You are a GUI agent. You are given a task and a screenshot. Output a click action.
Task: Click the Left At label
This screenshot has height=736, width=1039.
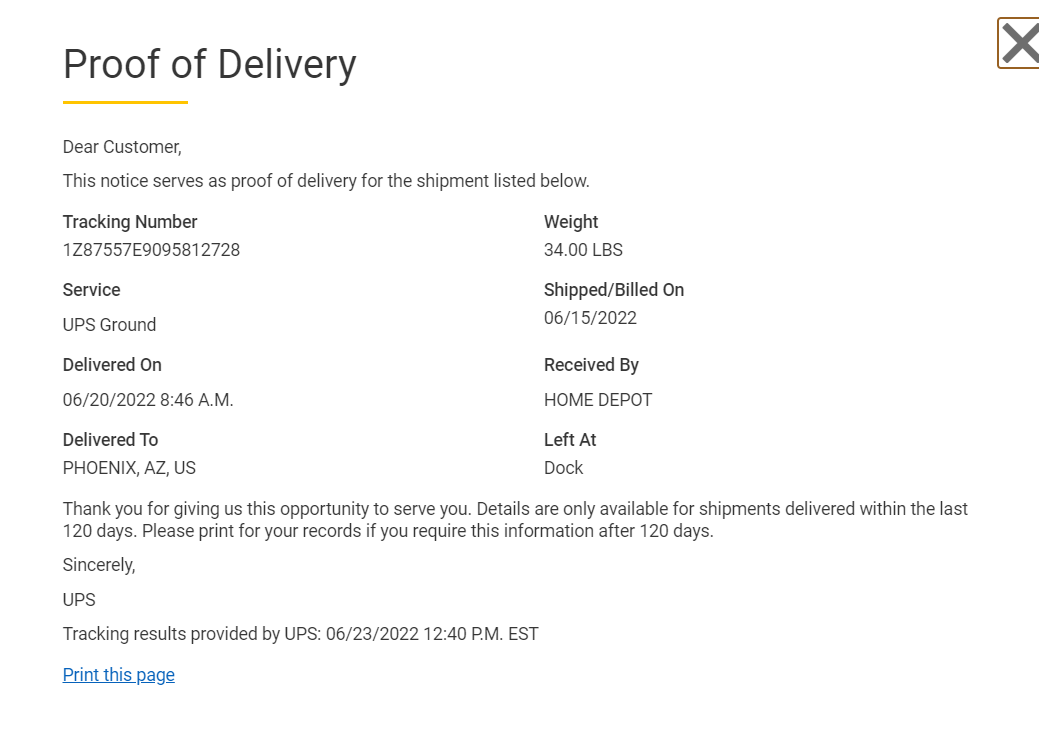pos(570,440)
